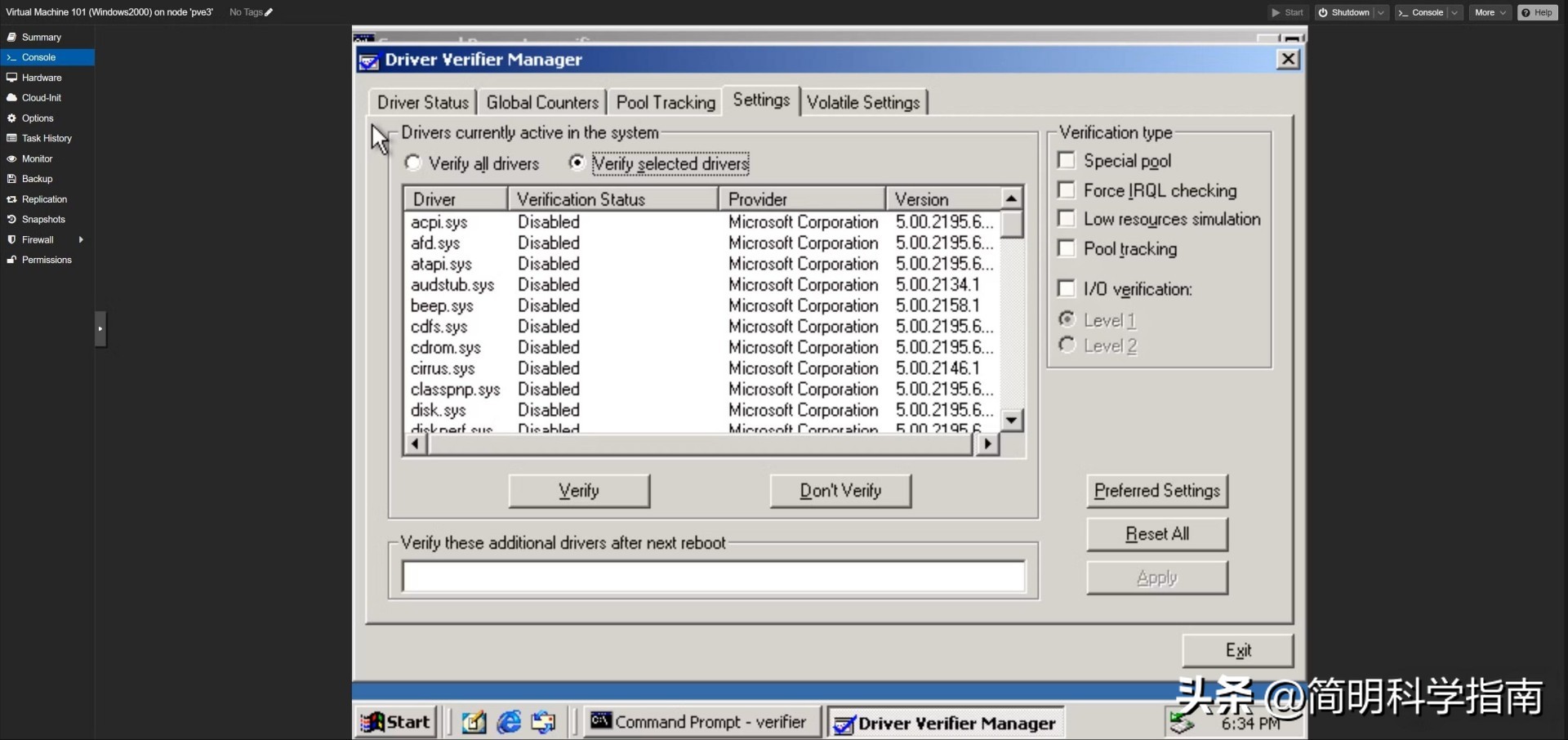Select the Hardware section in the sidebar
Viewport: 1568px width, 740px height.
click(x=41, y=77)
